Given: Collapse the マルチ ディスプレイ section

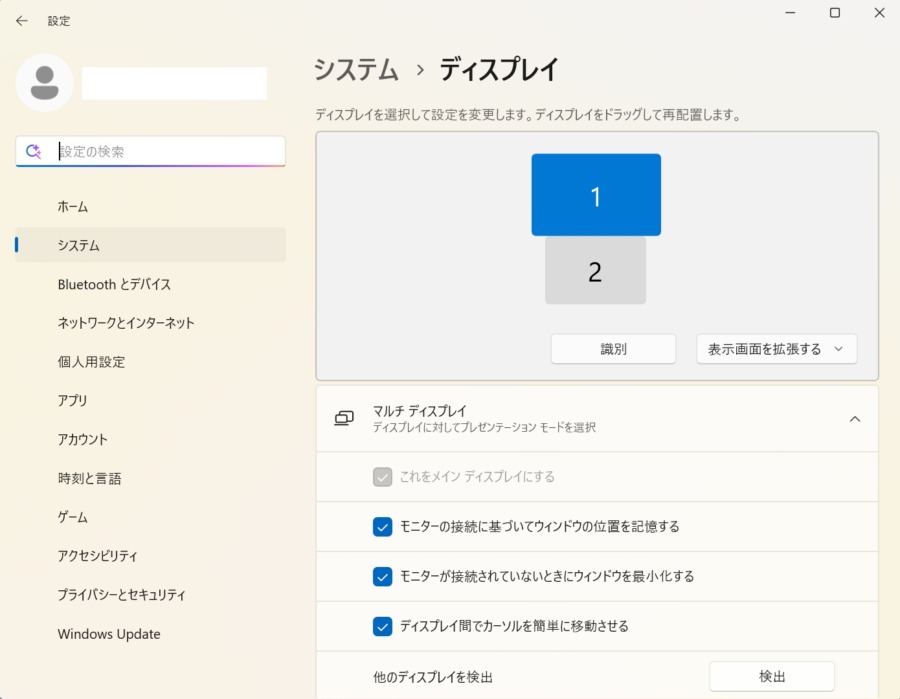Looking at the screenshot, I should [x=855, y=419].
